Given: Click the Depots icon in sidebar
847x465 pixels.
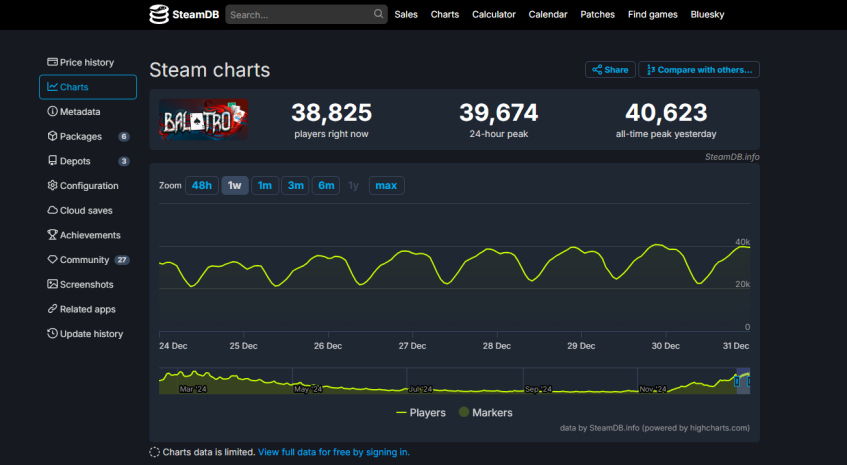Looking at the screenshot, I should [x=52, y=161].
